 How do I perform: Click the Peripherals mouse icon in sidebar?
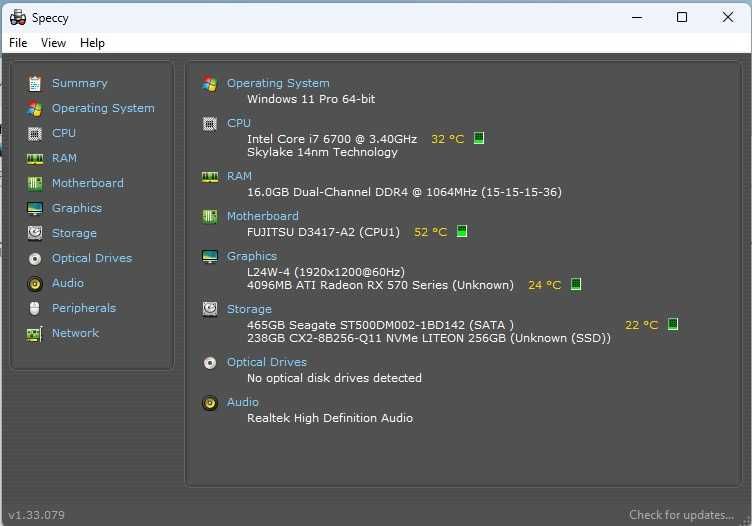pyautogui.click(x=35, y=308)
